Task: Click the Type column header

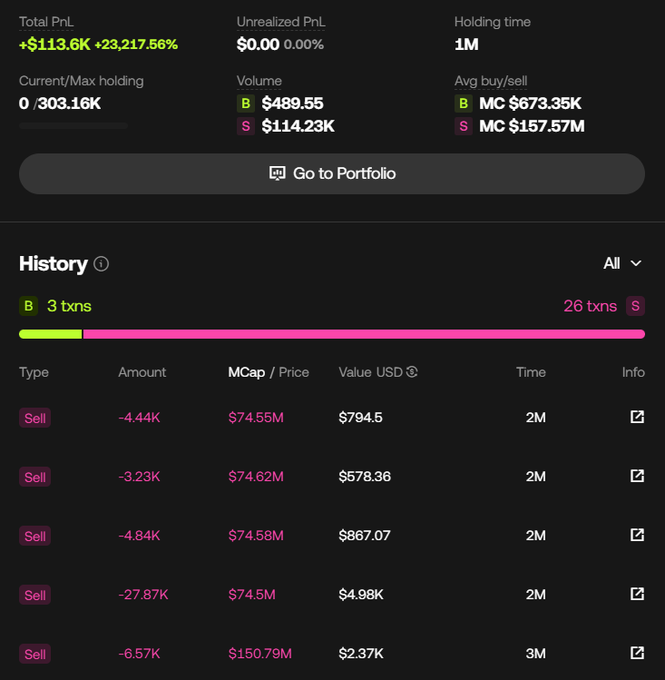Action: tap(34, 372)
